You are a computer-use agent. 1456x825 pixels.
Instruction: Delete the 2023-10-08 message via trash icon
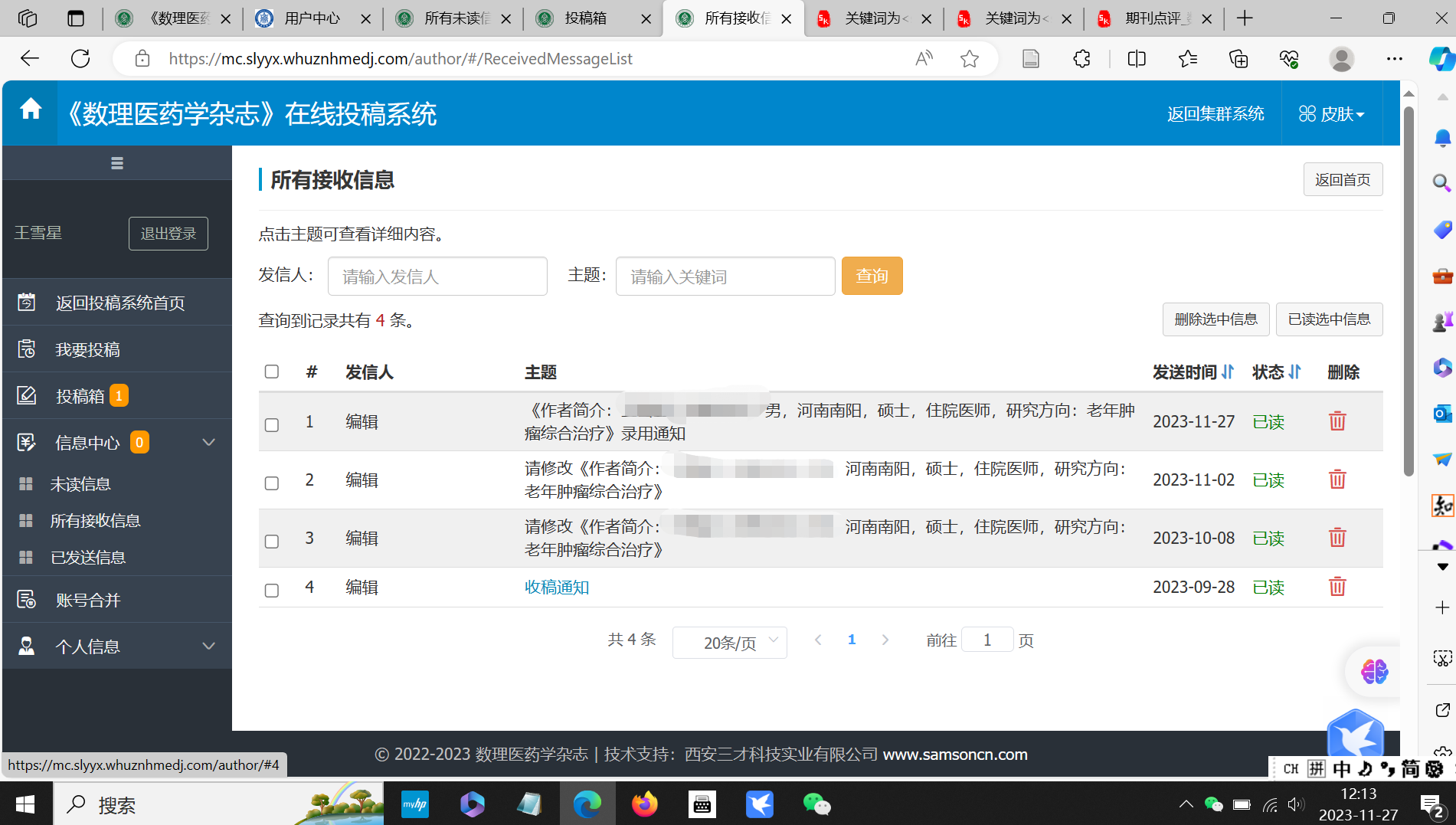pyautogui.click(x=1337, y=537)
